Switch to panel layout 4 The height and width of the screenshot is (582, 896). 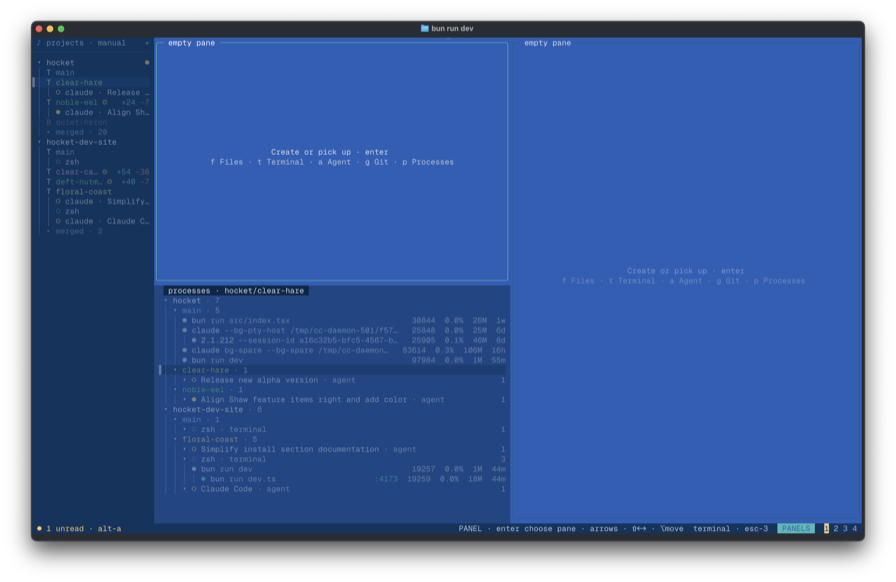855,528
